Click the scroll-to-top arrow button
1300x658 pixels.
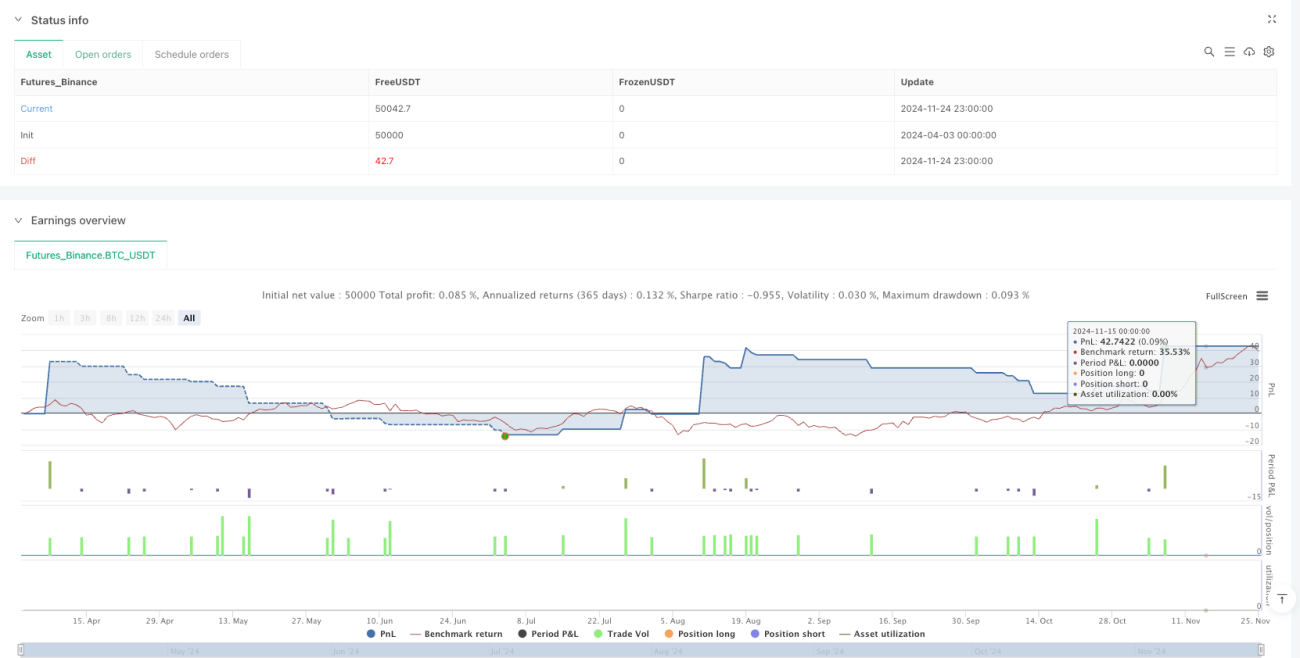1282,598
